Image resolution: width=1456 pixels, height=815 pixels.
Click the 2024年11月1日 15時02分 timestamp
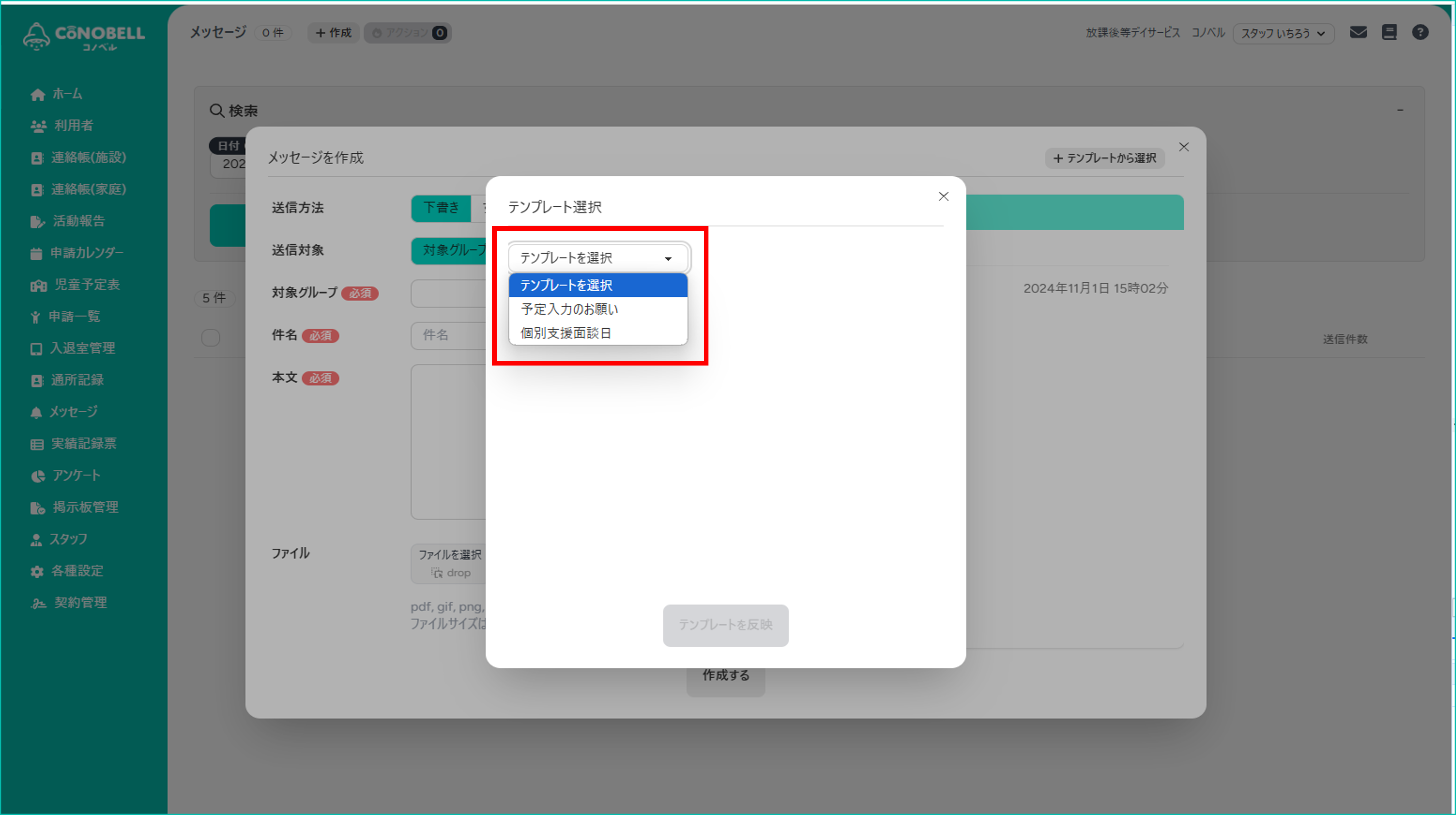click(1095, 288)
